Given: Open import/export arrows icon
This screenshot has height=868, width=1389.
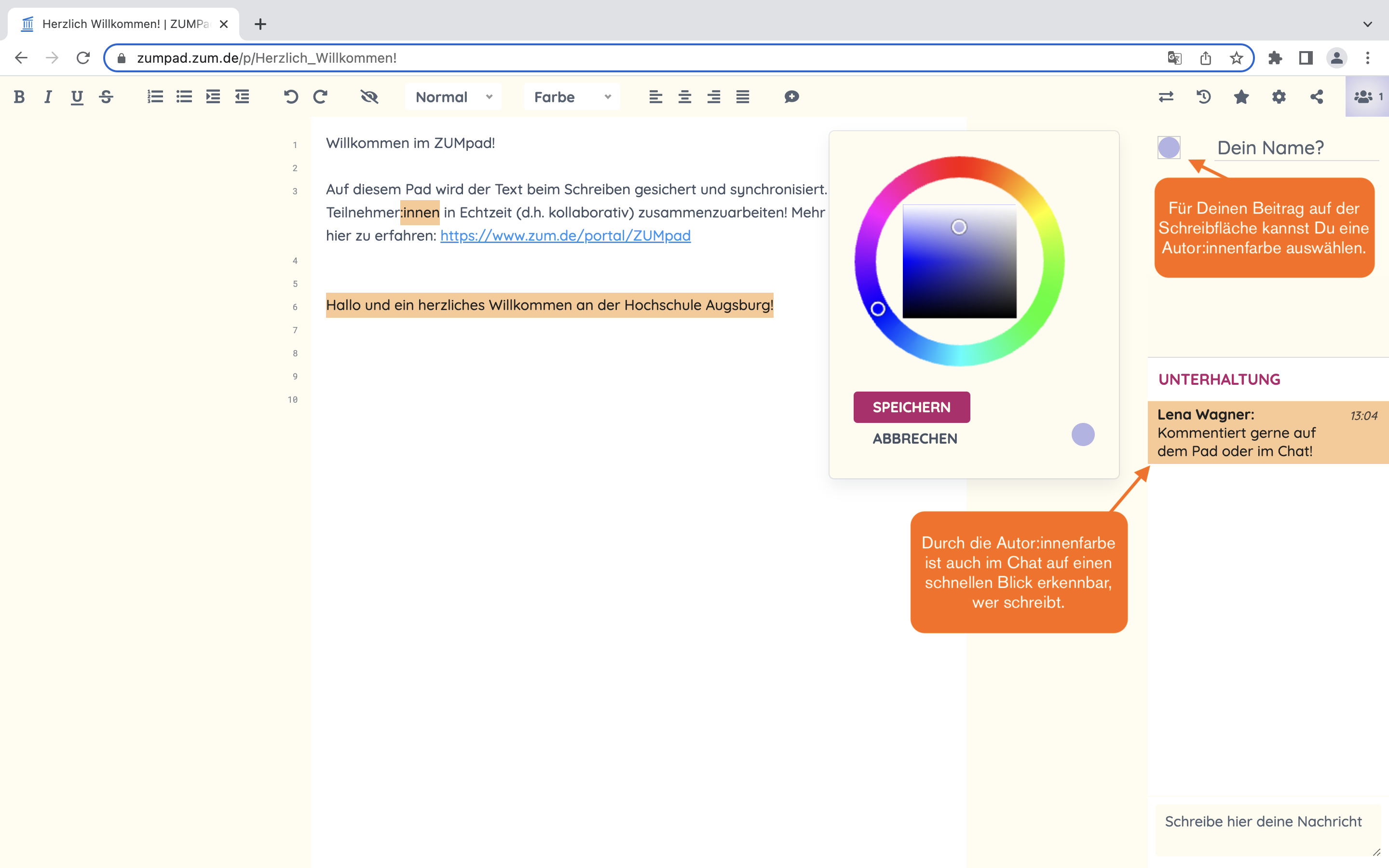Looking at the screenshot, I should (x=1166, y=97).
